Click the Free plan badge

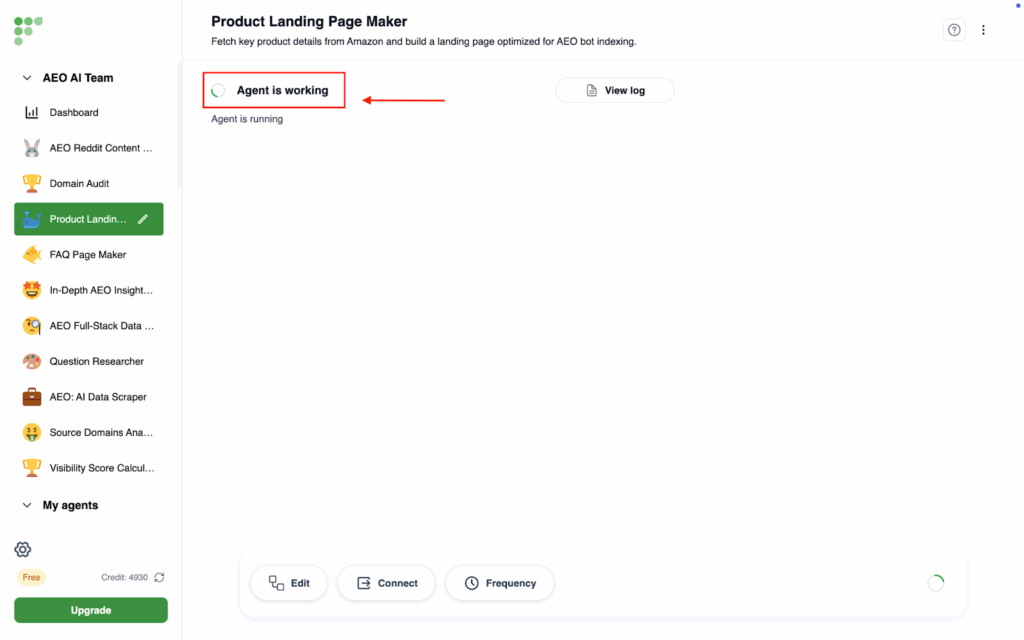coord(32,577)
